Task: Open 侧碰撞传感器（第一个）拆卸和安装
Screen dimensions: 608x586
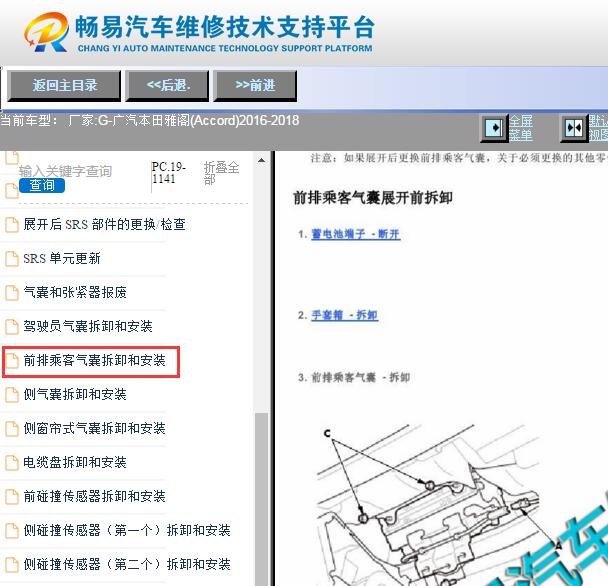Action: click(x=127, y=530)
